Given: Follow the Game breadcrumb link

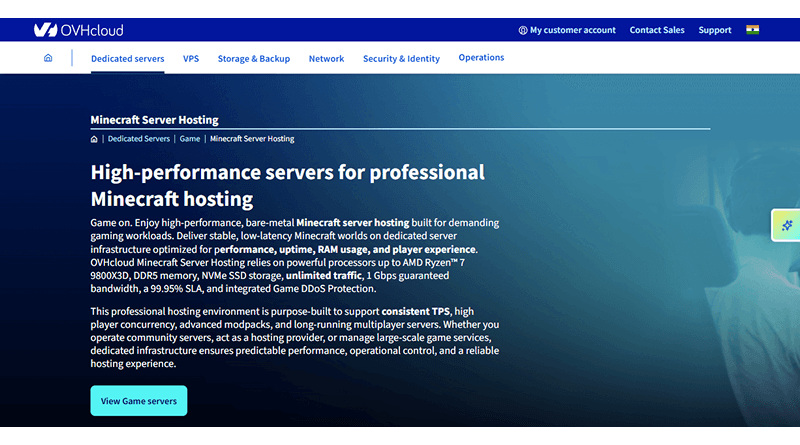Looking at the screenshot, I should pos(189,139).
